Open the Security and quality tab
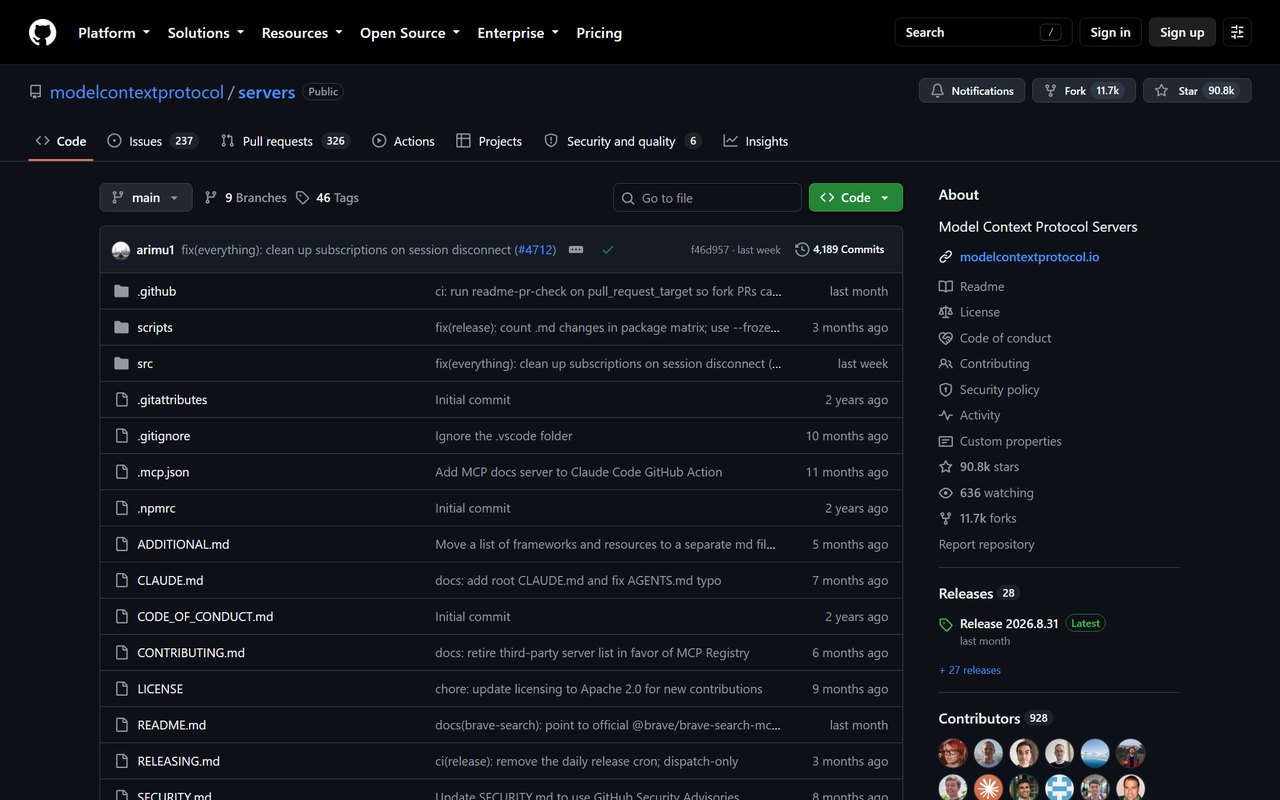 pyautogui.click(x=622, y=141)
